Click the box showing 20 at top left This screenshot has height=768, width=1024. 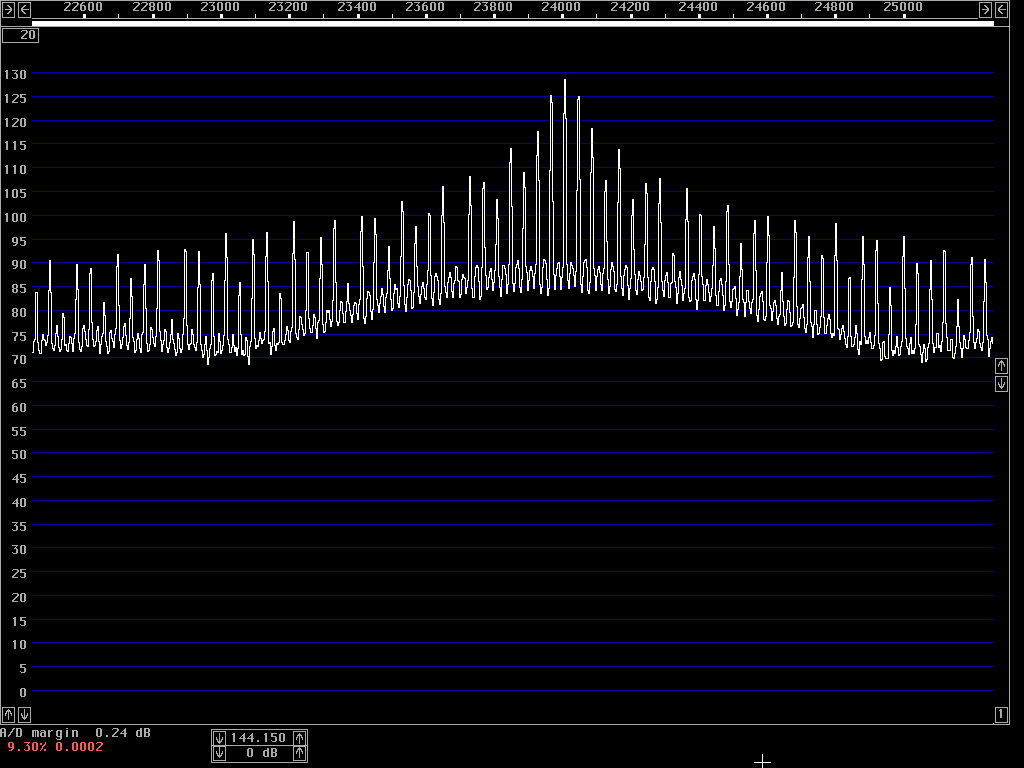[x=20, y=35]
